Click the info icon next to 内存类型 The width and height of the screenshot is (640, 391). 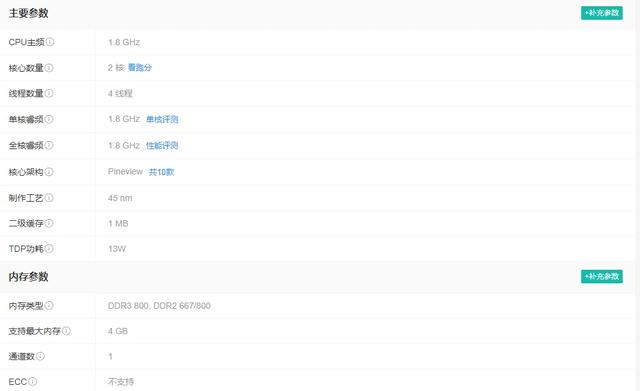click(x=49, y=305)
